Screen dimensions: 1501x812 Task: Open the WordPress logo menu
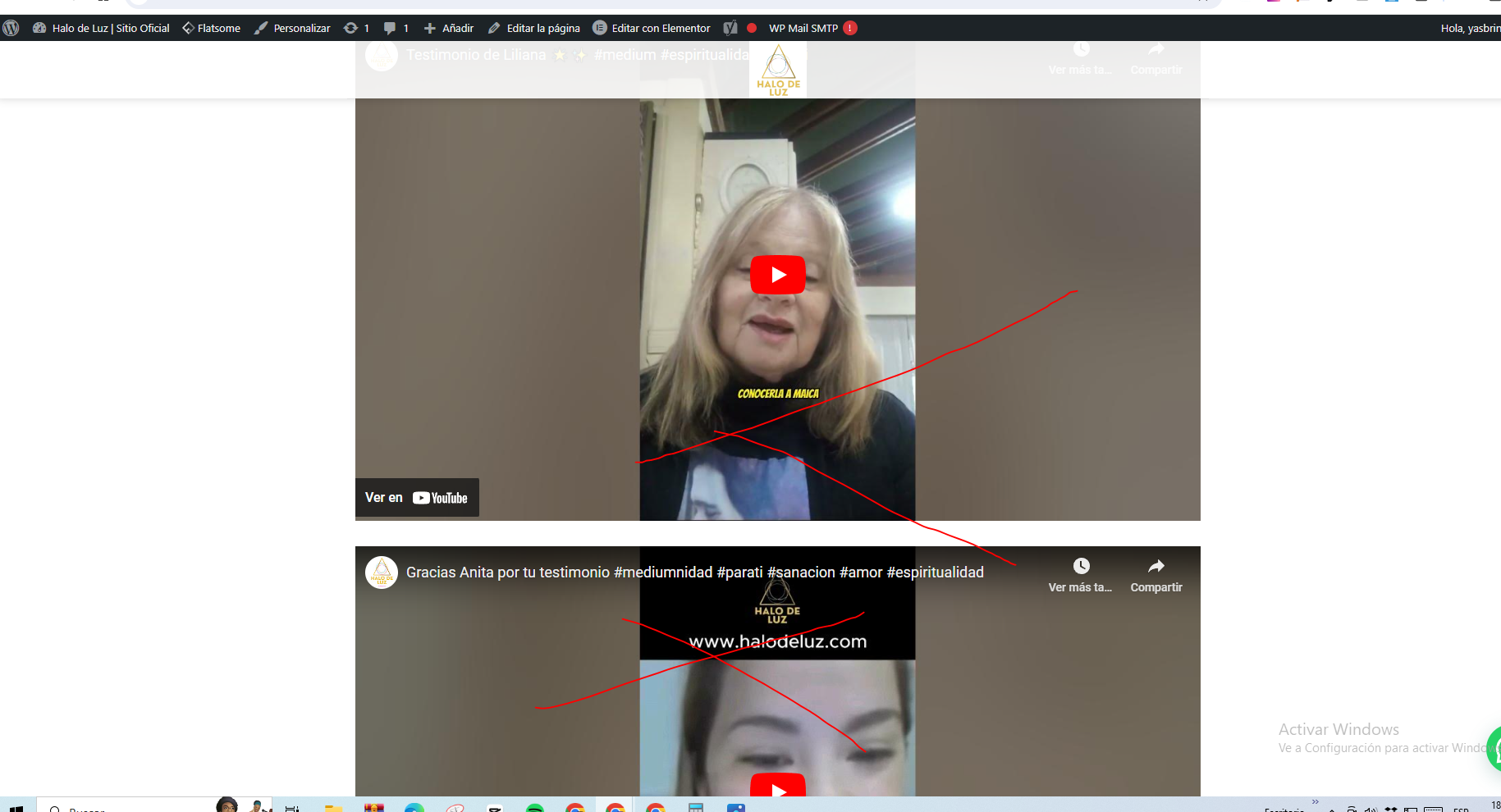(11, 28)
